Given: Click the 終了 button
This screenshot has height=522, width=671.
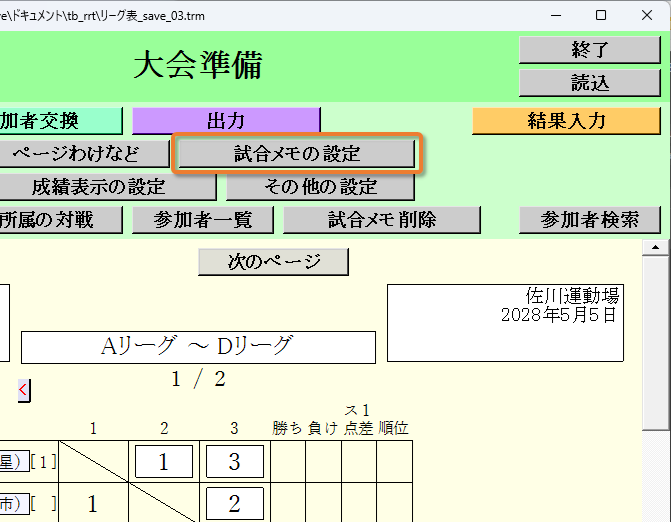Looking at the screenshot, I should point(590,50).
